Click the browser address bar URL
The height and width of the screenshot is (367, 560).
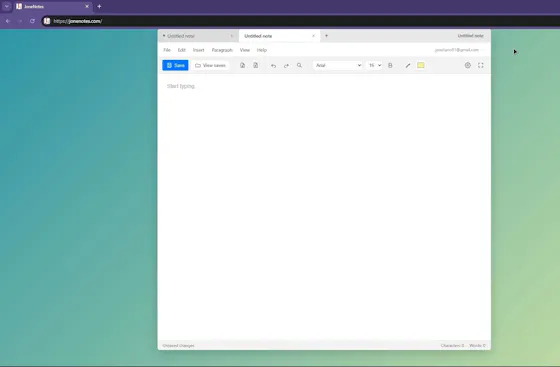click(x=78, y=21)
